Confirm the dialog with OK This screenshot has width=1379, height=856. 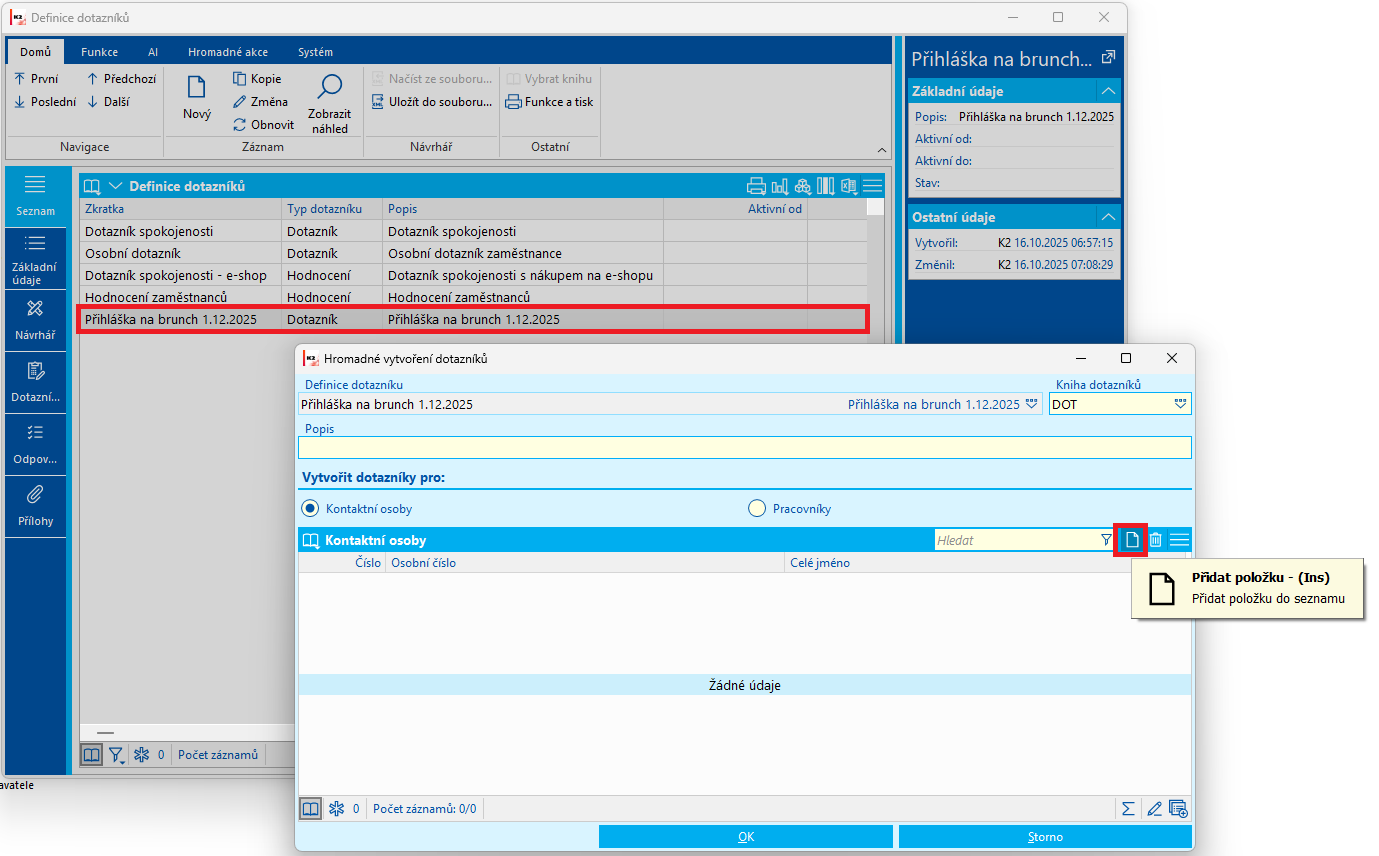point(746,837)
